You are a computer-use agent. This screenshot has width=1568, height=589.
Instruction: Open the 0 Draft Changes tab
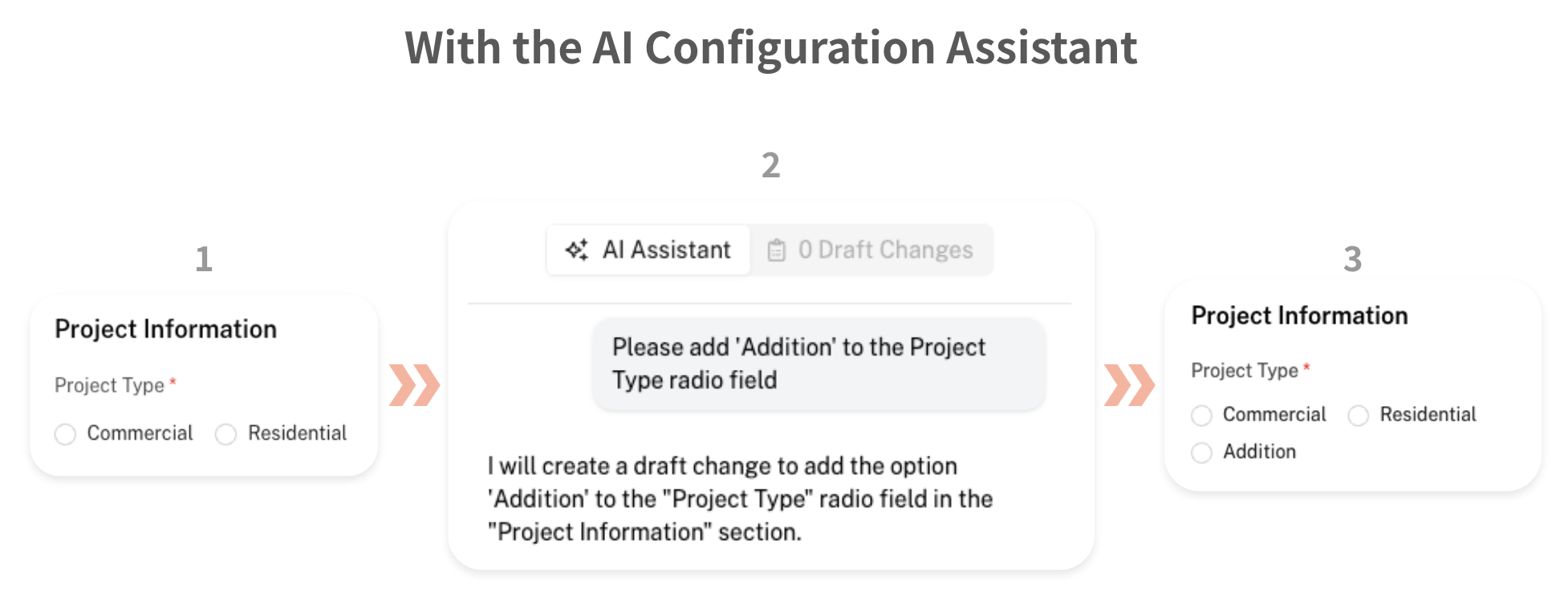[x=871, y=250]
